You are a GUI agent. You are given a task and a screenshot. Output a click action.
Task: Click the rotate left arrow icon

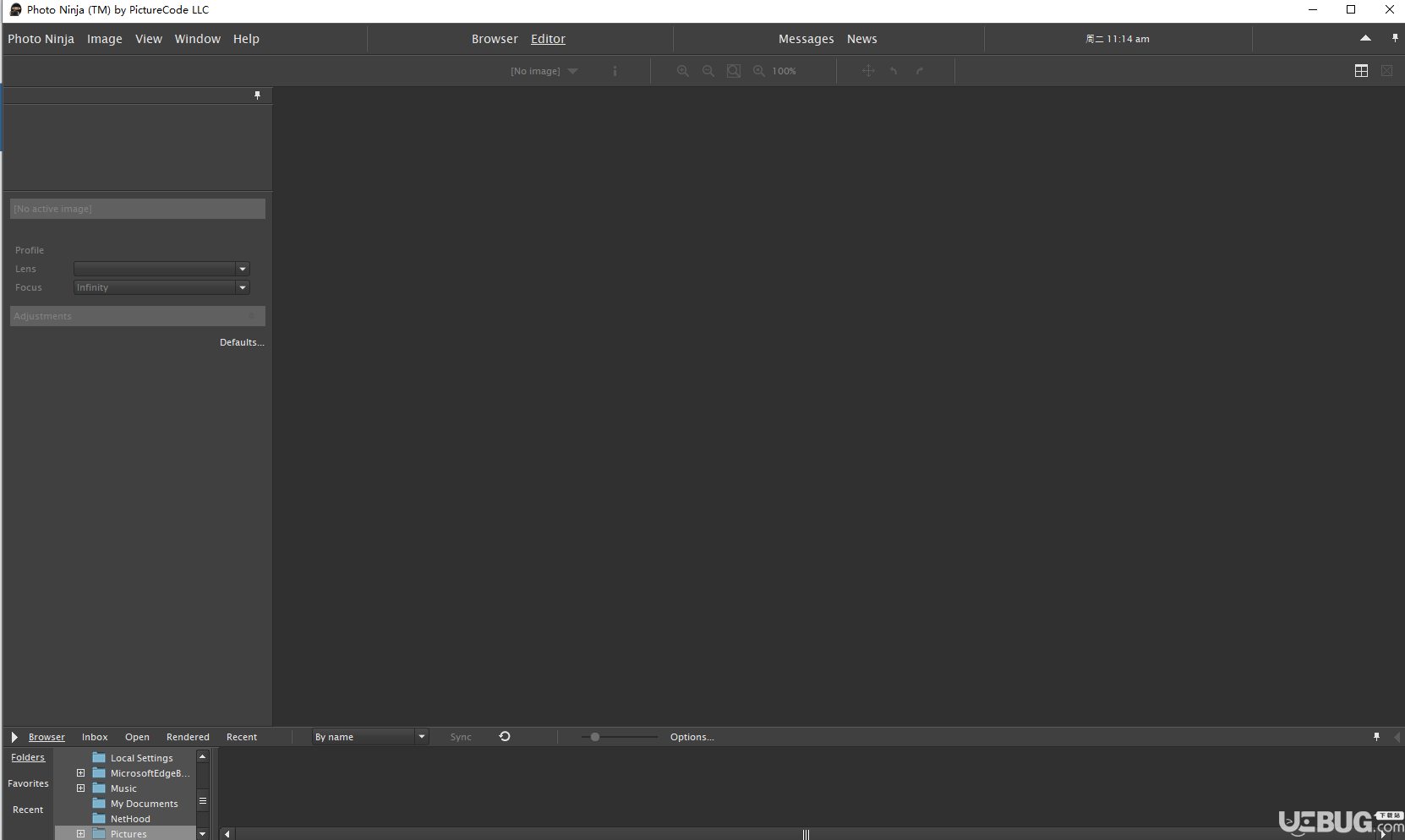(x=894, y=71)
